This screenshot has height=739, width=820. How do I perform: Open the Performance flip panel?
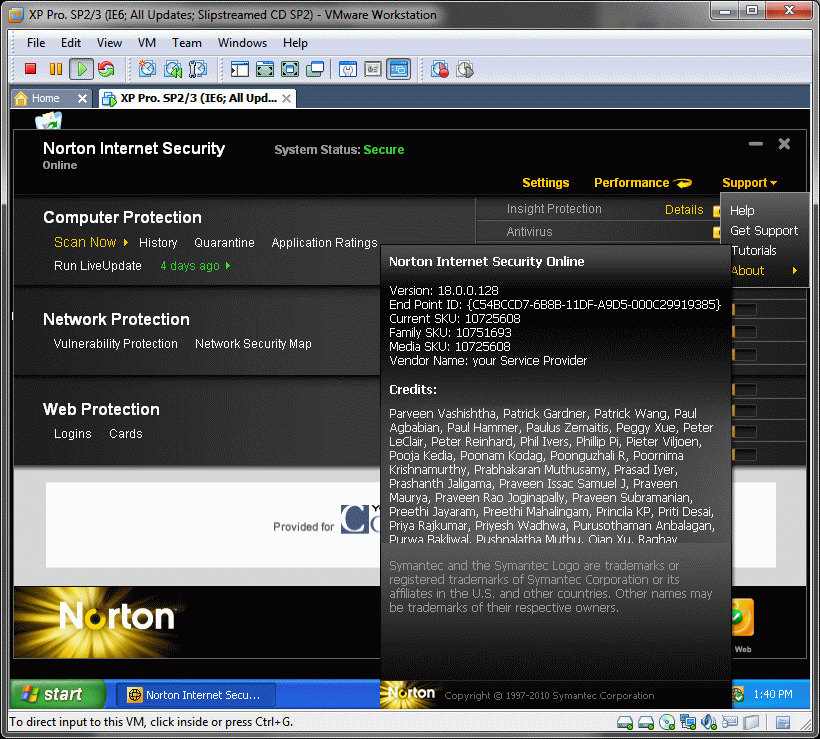pos(642,183)
